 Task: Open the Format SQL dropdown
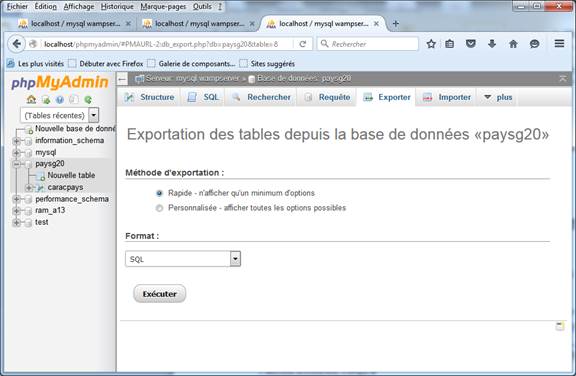[x=183, y=259]
